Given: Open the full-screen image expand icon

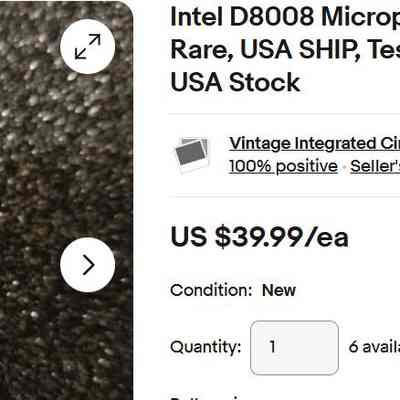Looking at the screenshot, I should [x=88, y=46].
